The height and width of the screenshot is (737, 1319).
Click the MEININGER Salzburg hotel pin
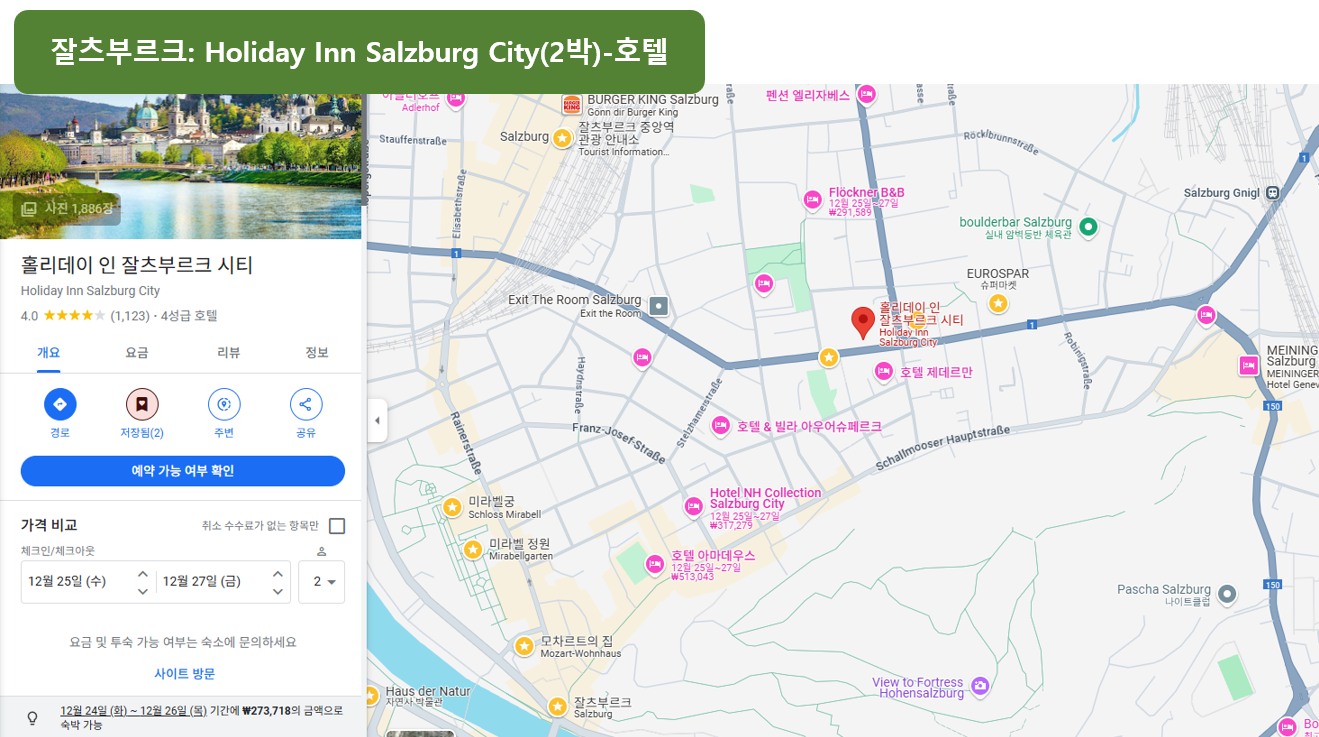pos(1249,365)
